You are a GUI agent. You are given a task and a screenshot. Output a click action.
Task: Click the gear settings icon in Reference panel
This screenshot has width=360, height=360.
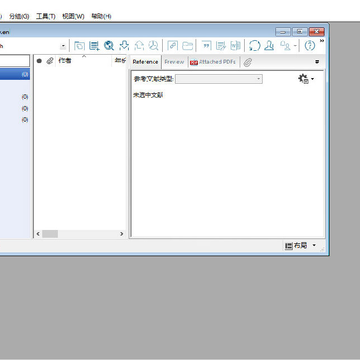point(303,79)
